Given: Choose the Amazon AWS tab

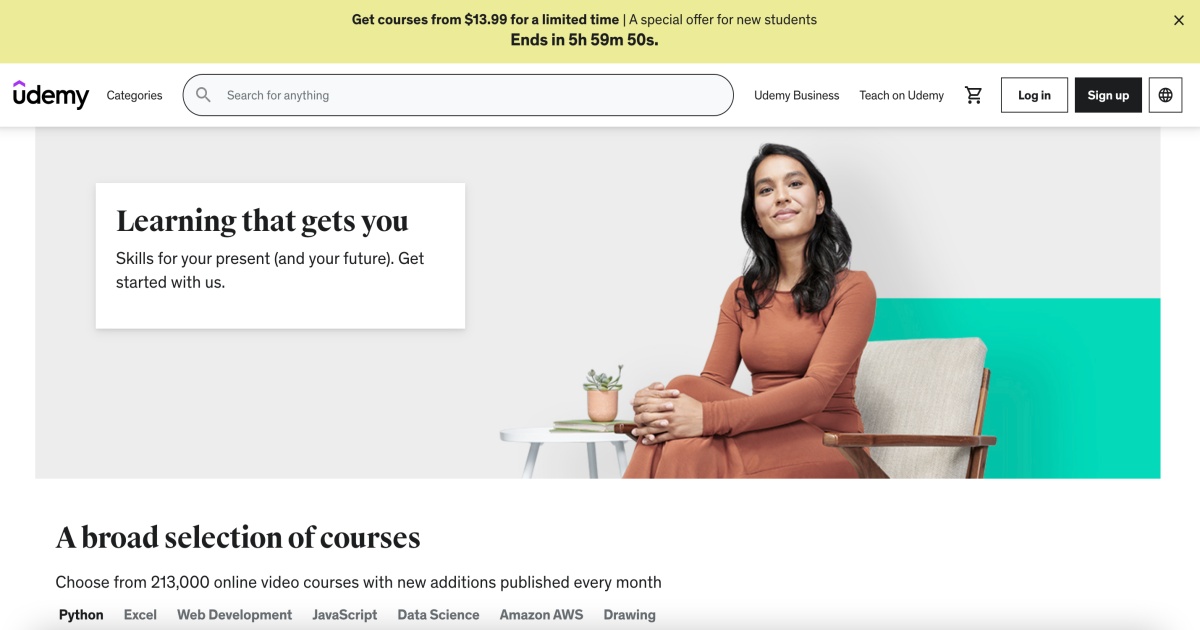Looking at the screenshot, I should coord(541,615).
